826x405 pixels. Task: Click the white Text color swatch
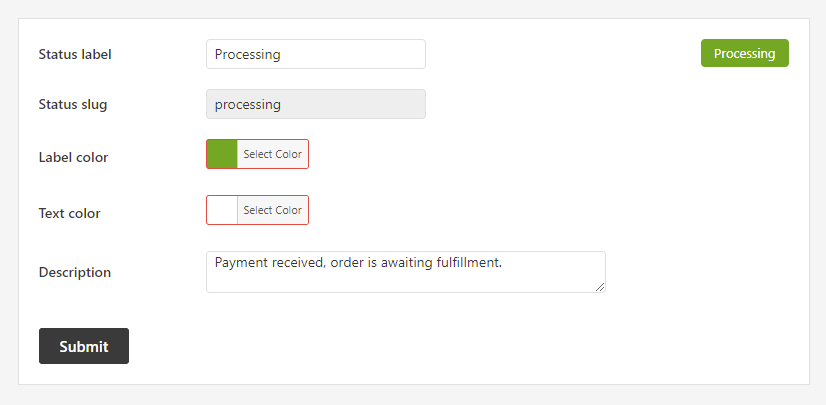[222, 210]
